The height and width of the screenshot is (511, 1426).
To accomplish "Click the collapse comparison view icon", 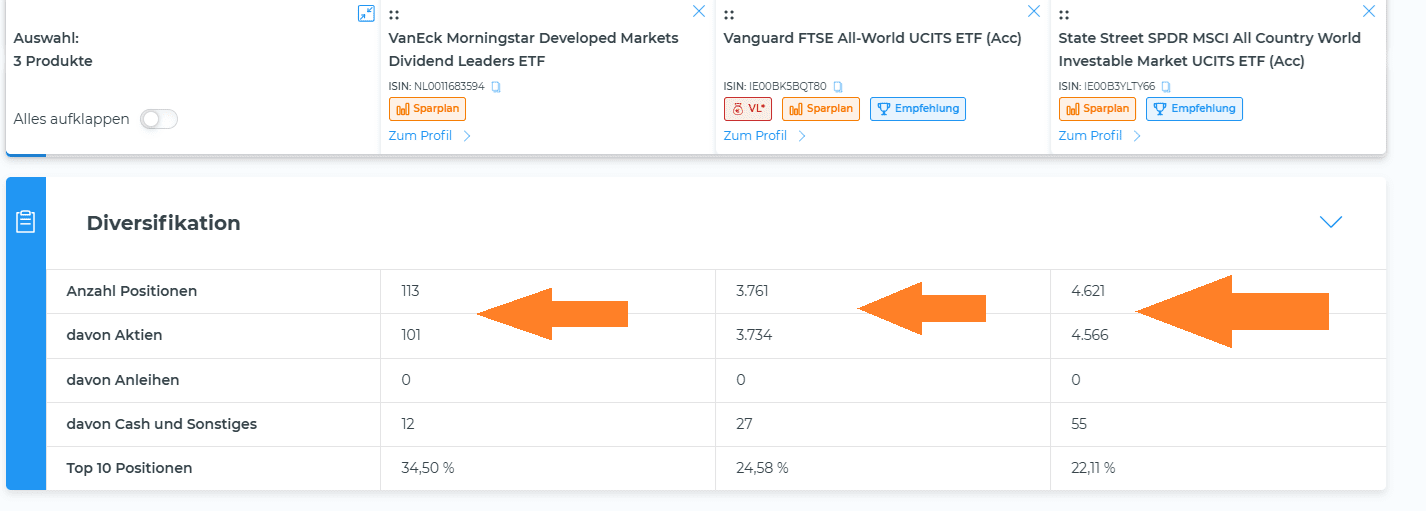I will point(366,13).
